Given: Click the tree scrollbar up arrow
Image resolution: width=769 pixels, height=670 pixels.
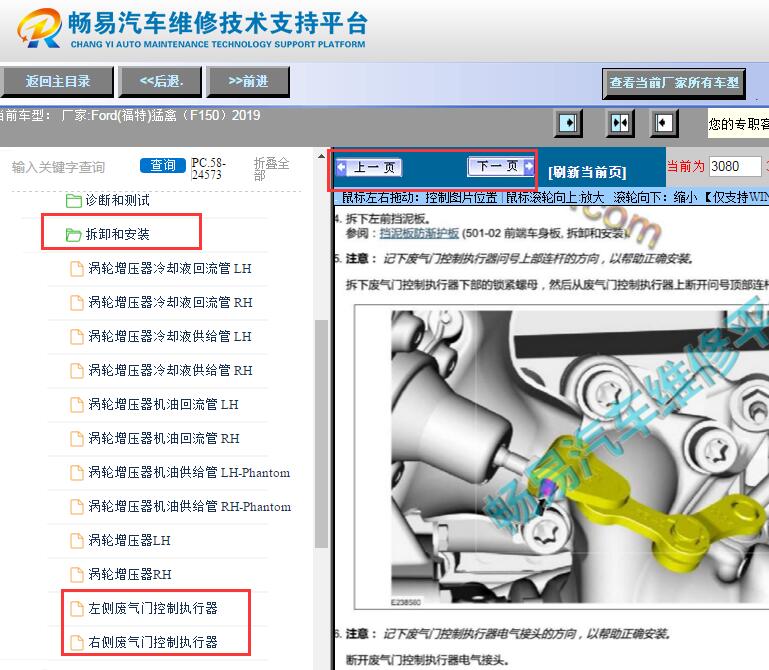Looking at the screenshot, I should pos(322,156).
